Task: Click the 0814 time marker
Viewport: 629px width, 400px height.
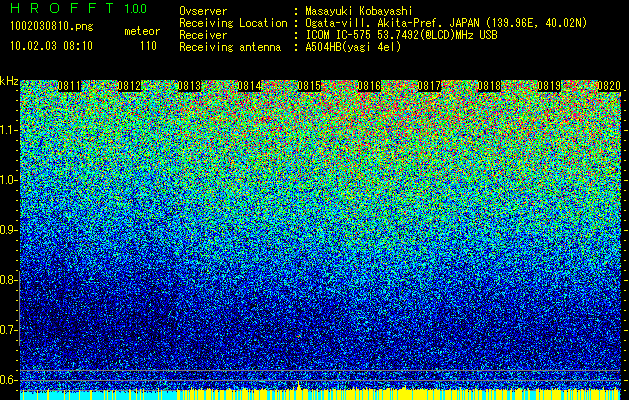Action: coord(250,86)
